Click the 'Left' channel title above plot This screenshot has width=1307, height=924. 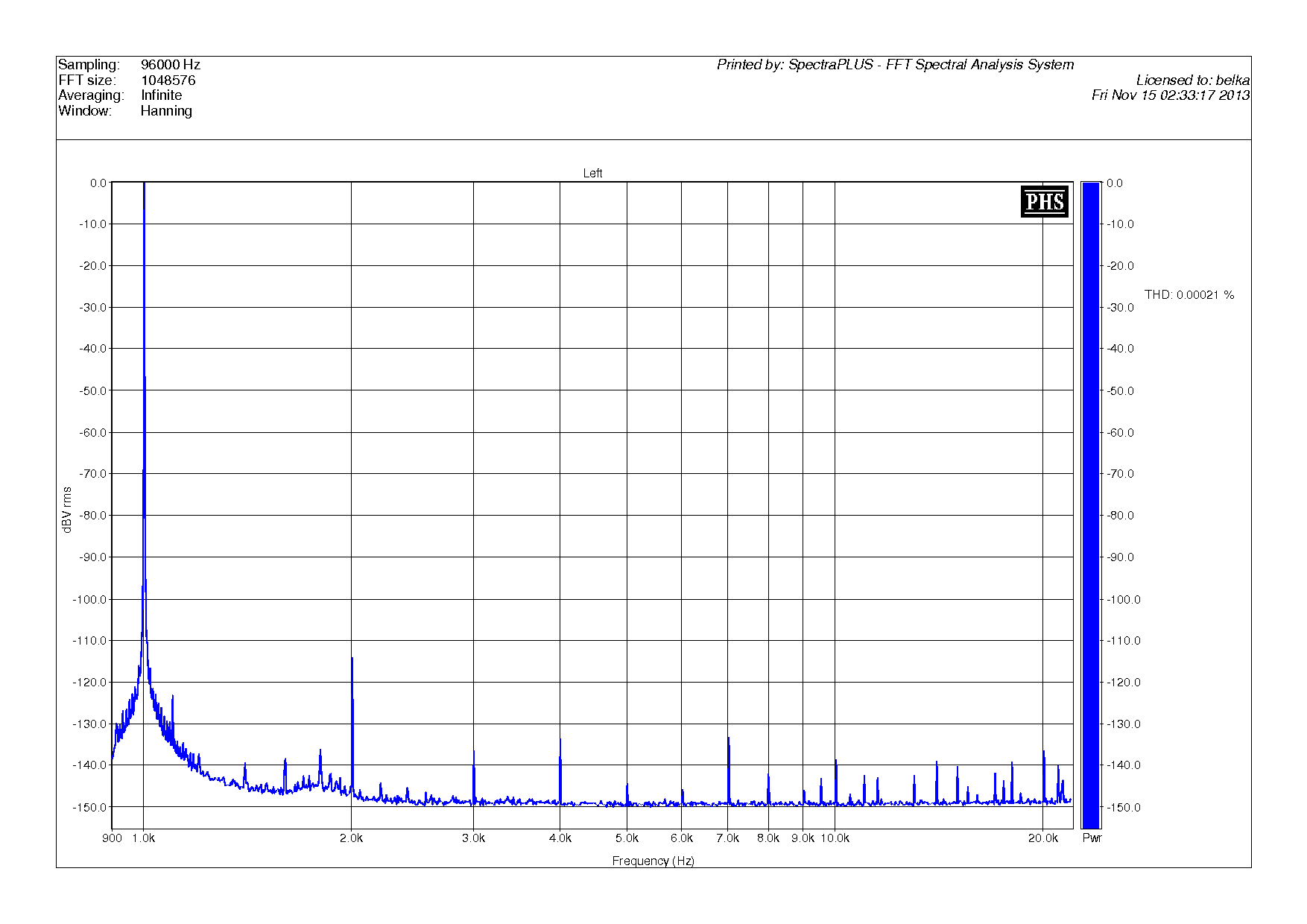click(592, 174)
